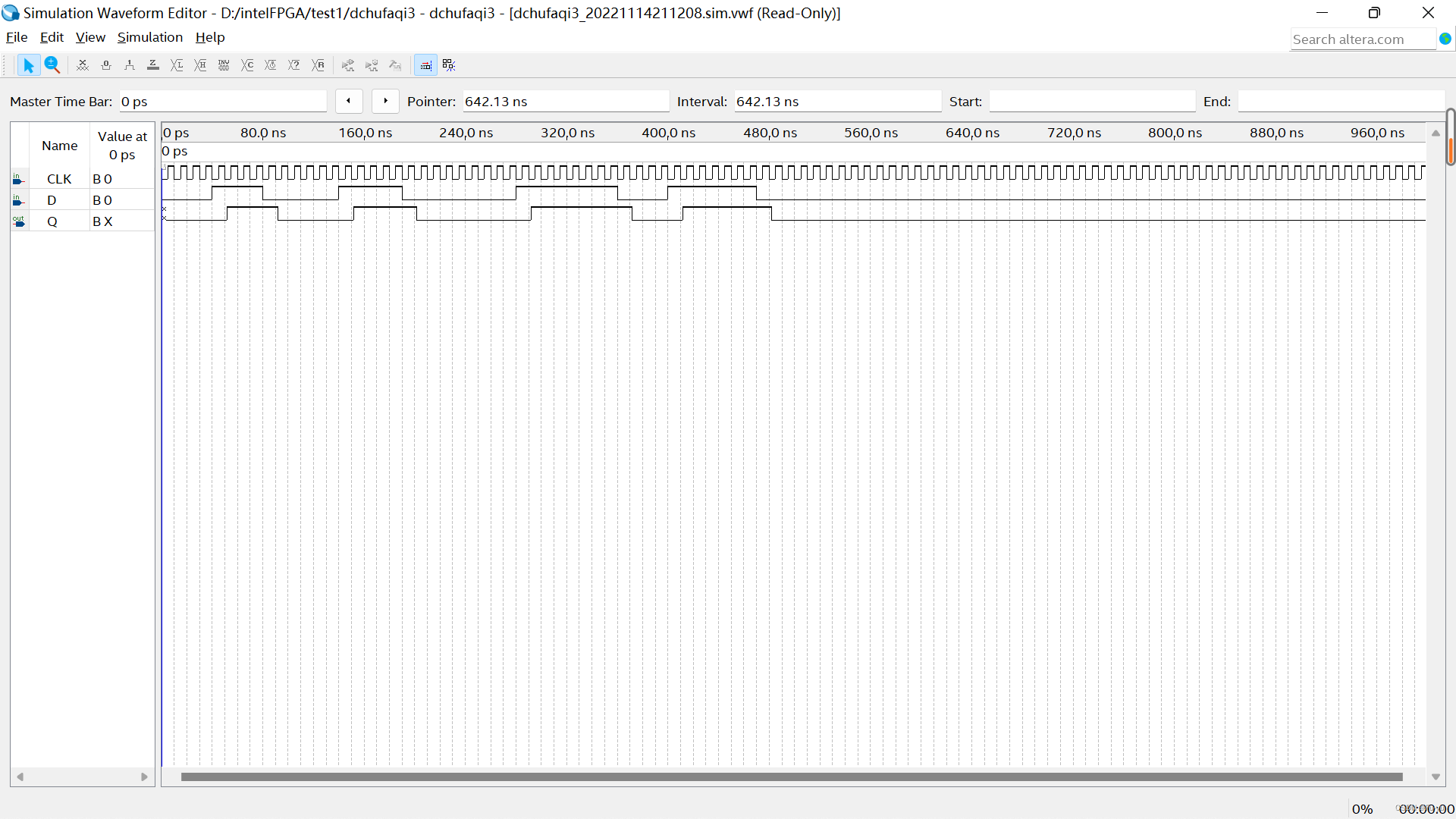Open the Simulation menu
Viewport: 1456px width, 819px height.
150,37
